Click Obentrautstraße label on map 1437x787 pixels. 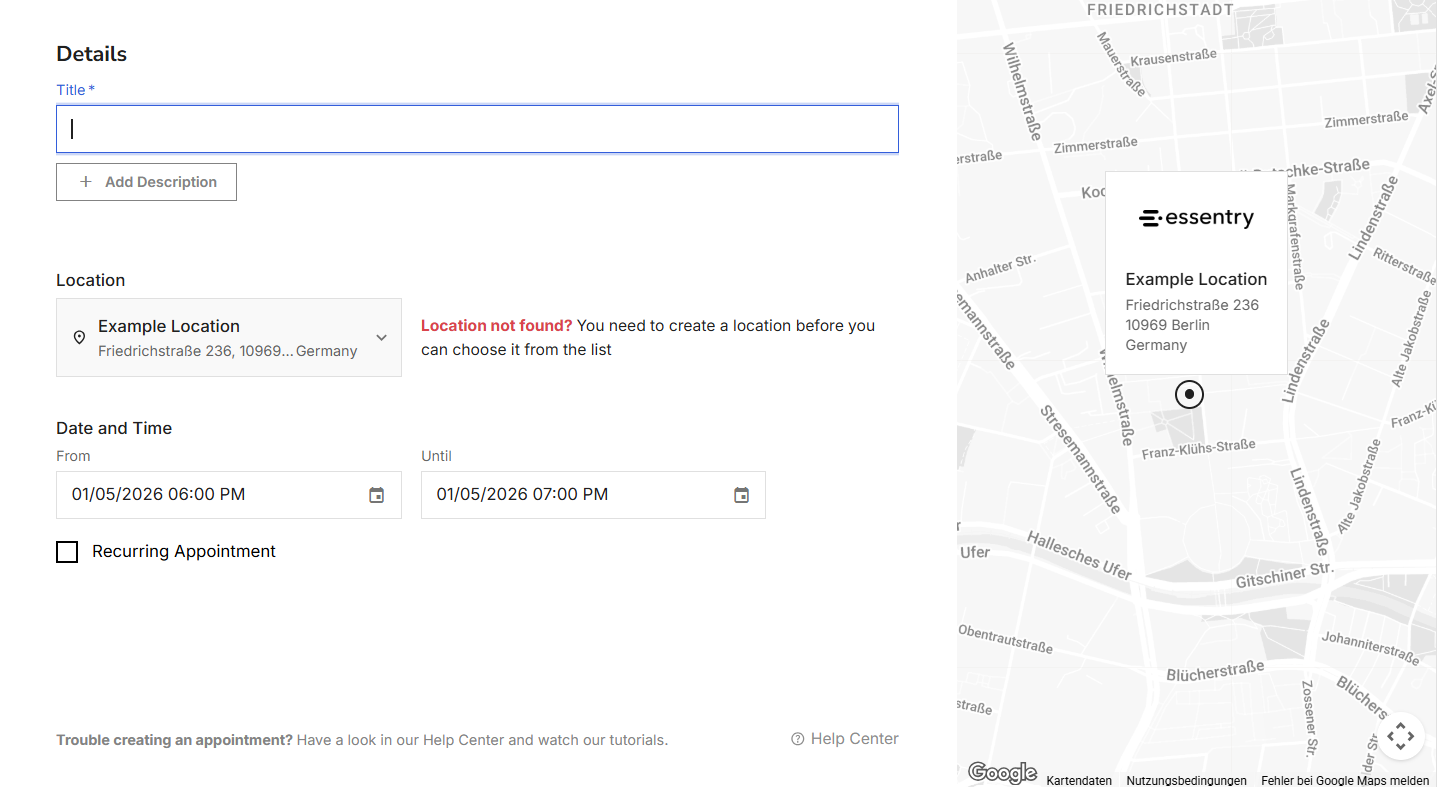[1005, 639]
